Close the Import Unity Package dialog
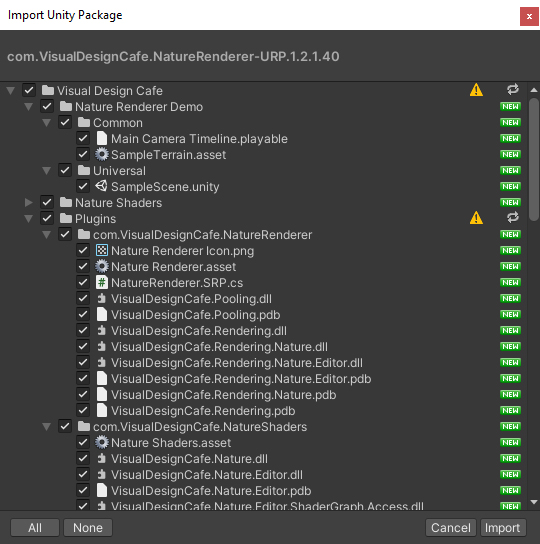 click(529, 16)
